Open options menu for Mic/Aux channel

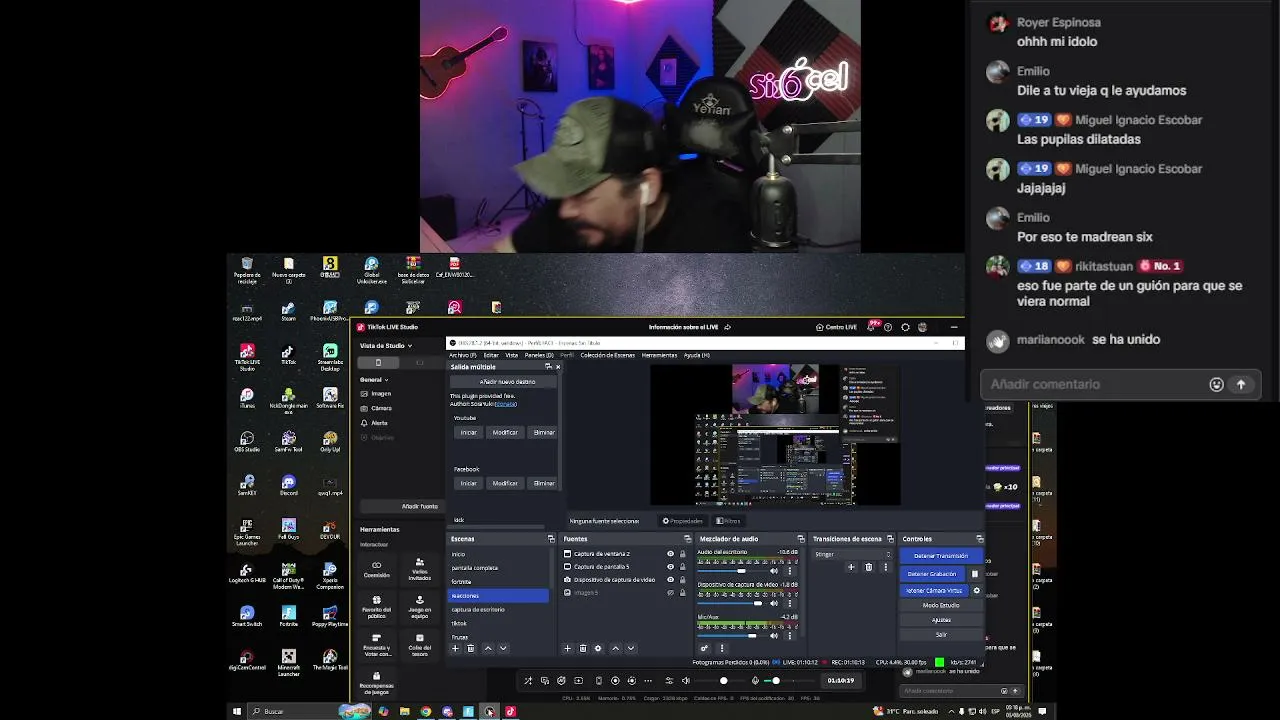(790, 635)
